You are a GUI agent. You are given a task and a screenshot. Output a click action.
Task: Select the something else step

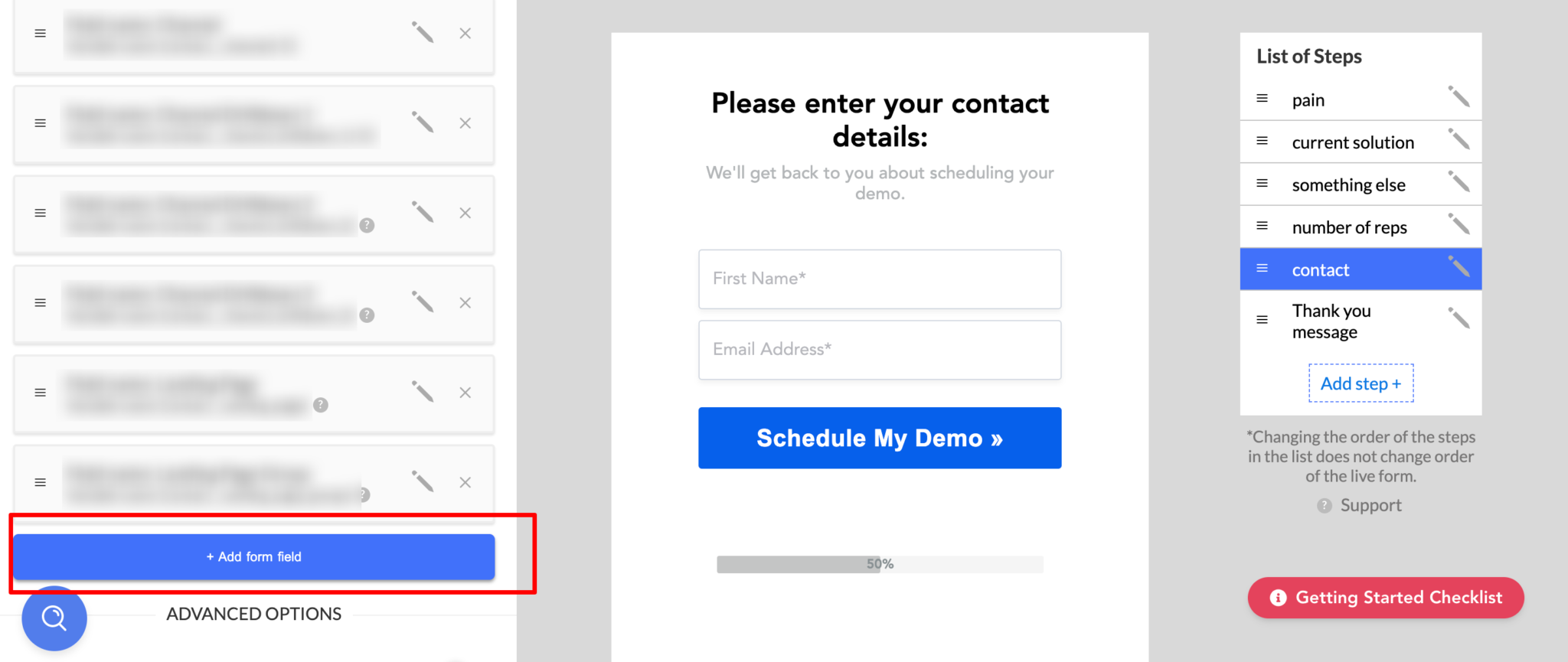click(x=1348, y=185)
